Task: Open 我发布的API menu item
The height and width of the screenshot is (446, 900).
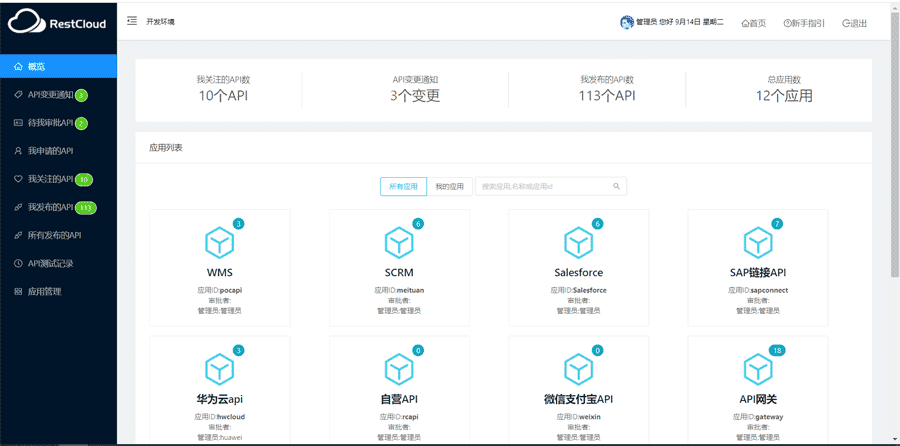Action: pyautogui.click(x=59, y=207)
